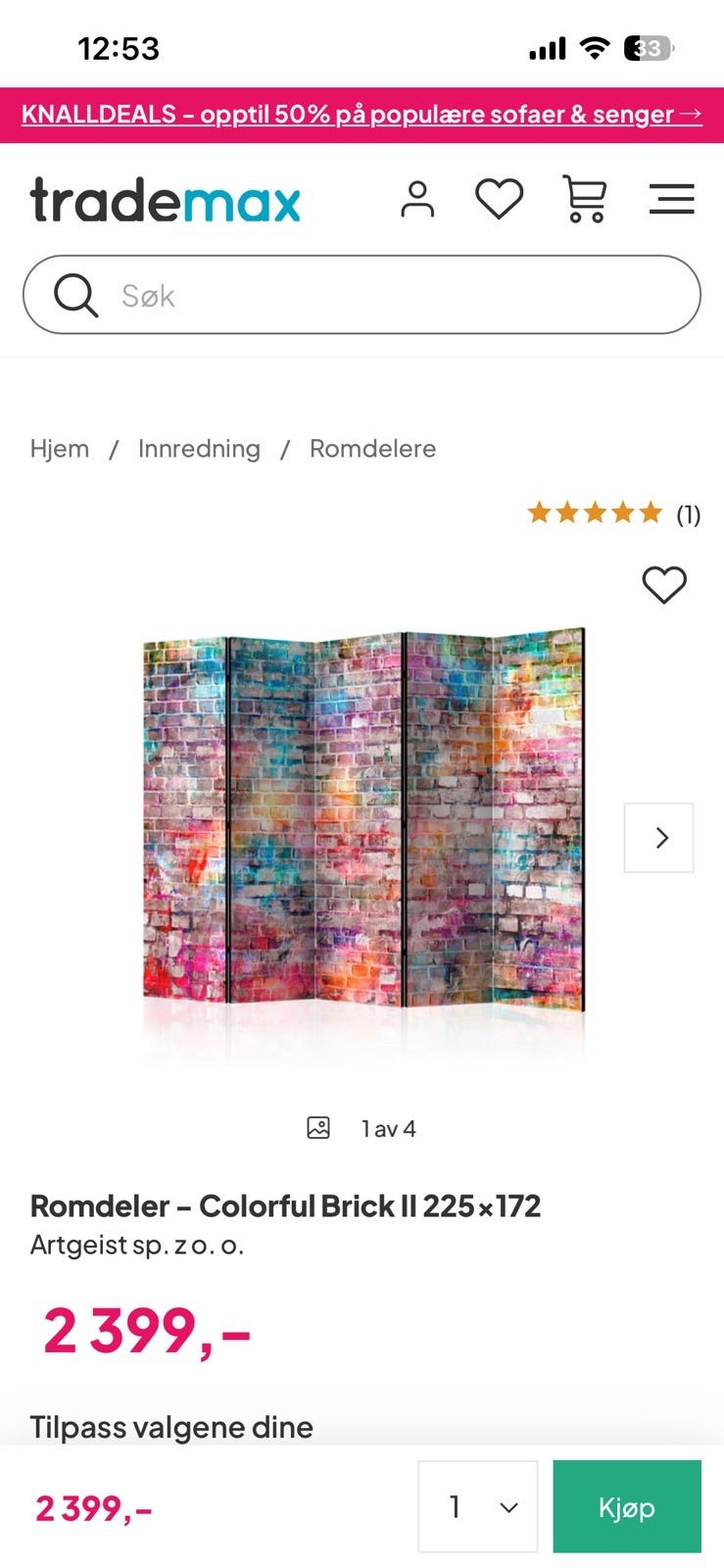Open the user account icon
The height and width of the screenshot is (1568, 724).
[x=417, y=199]
